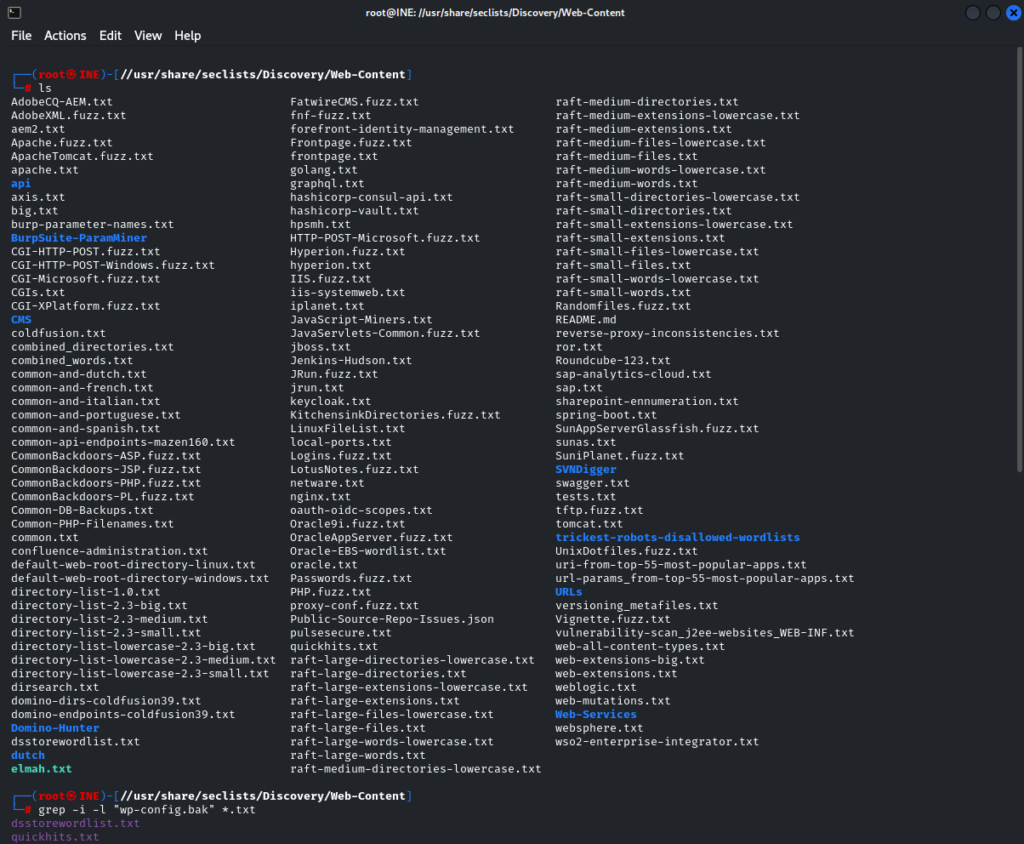
Task: Click the README.md file name
Action: click(x=586, y=319)
